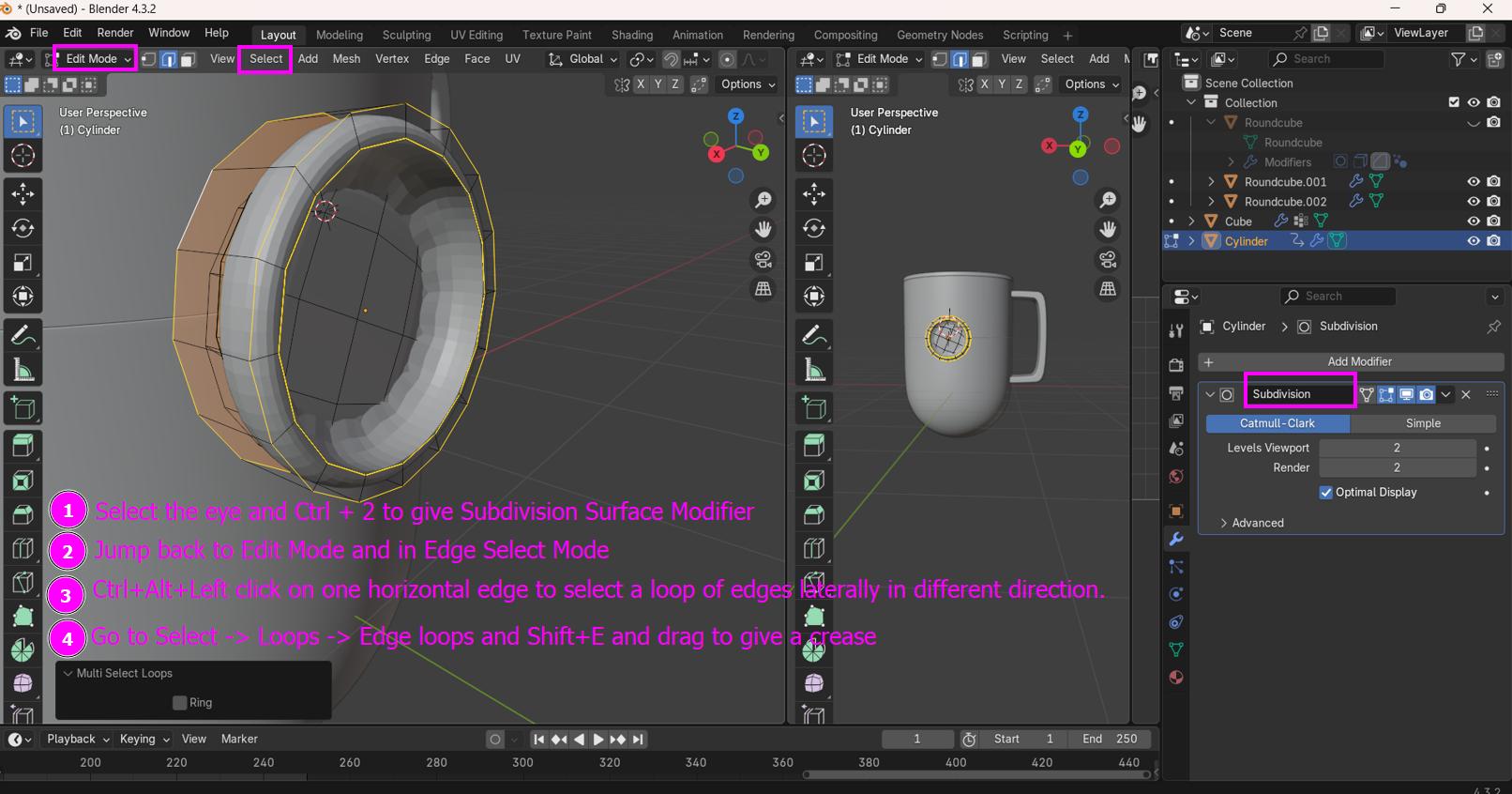Select the Loop Cut tool in left viewport
The width and height of the screenshot is (1512, 794).
[x=23, y=548]
